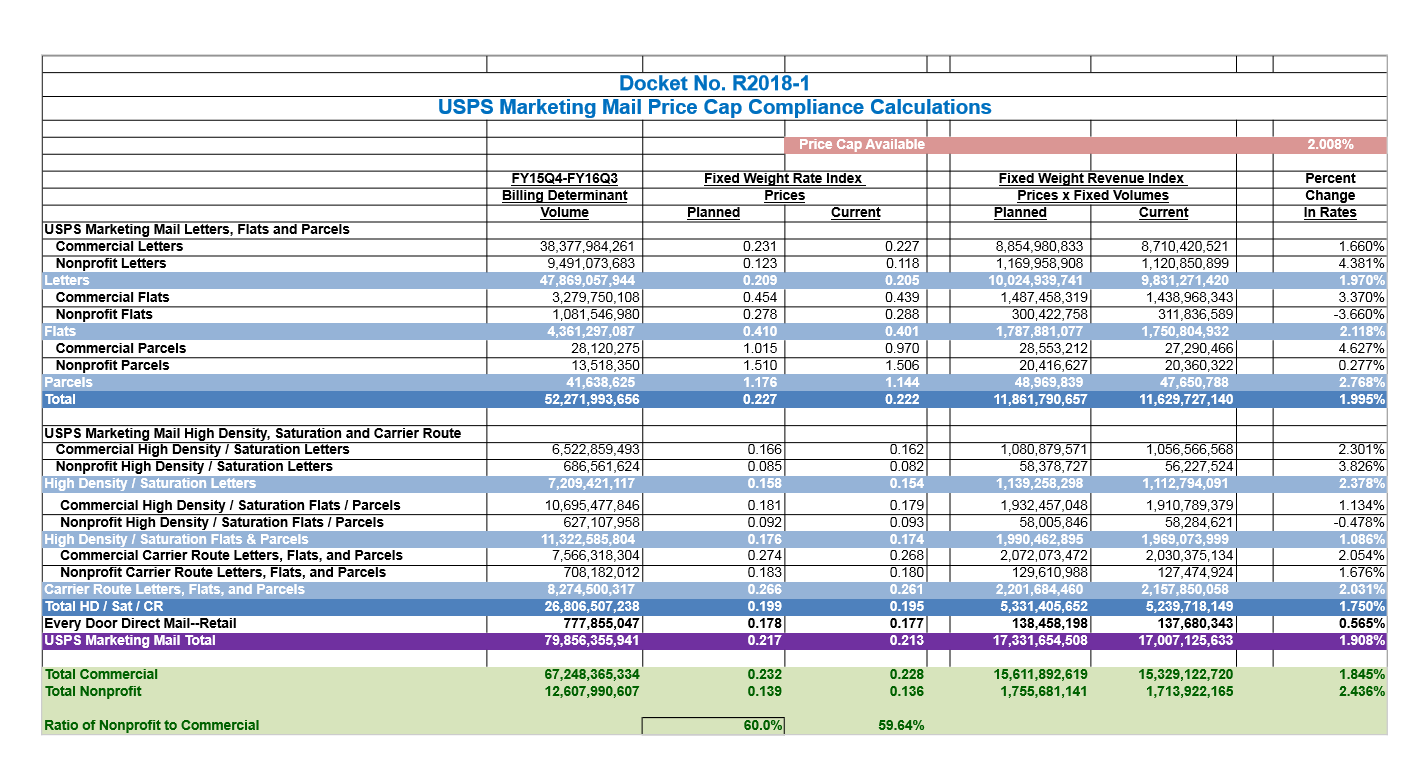
Task: Click the 'Commercial Parcels' row label
Action: tap(120, 349)
